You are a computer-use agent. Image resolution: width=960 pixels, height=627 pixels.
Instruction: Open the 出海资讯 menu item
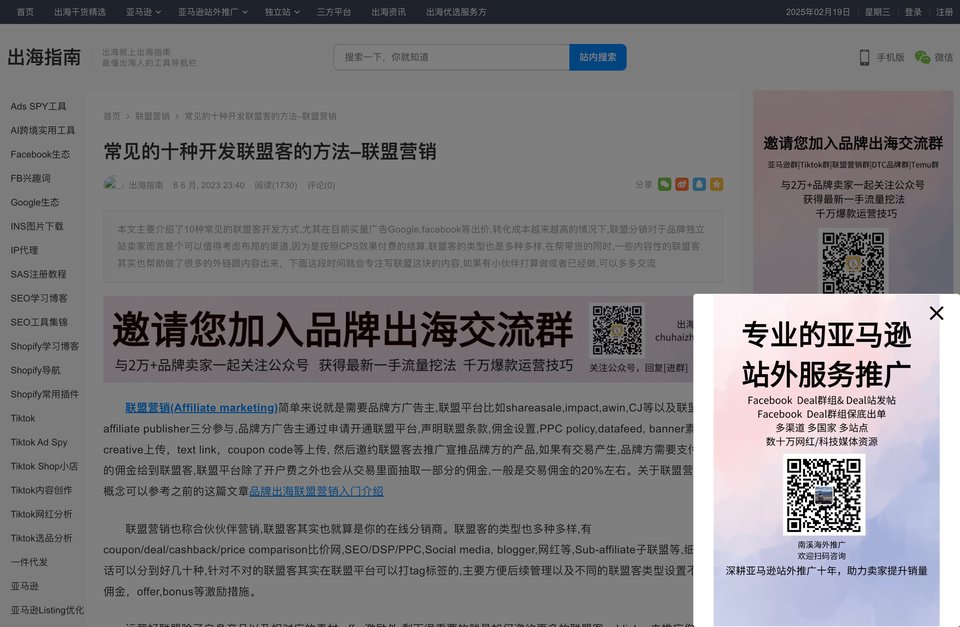pos(388,12)
